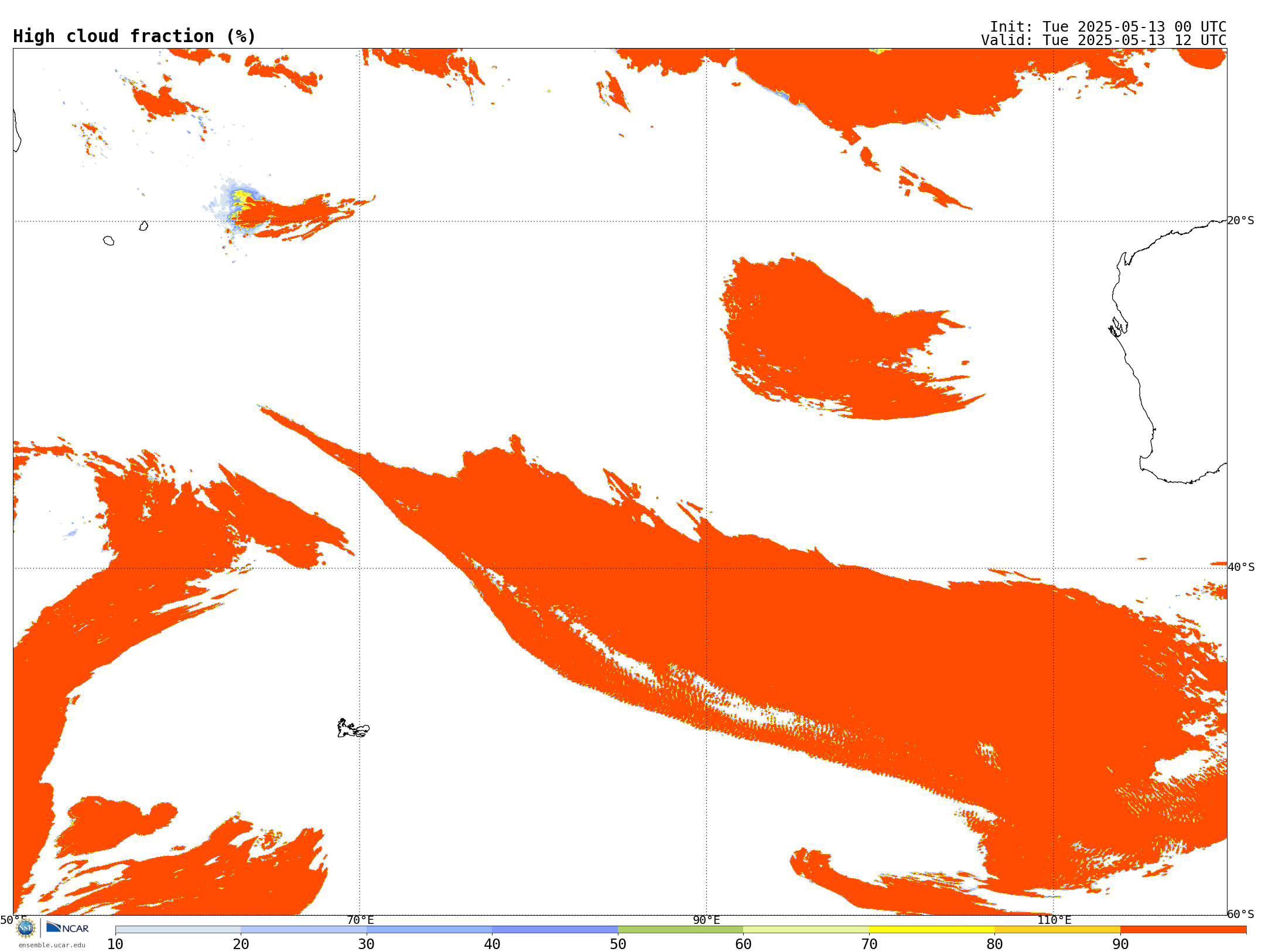Click the 70–80 yellow colorbar segment
Viewport: 1265px width, 952px height.
tap(932, 930)
